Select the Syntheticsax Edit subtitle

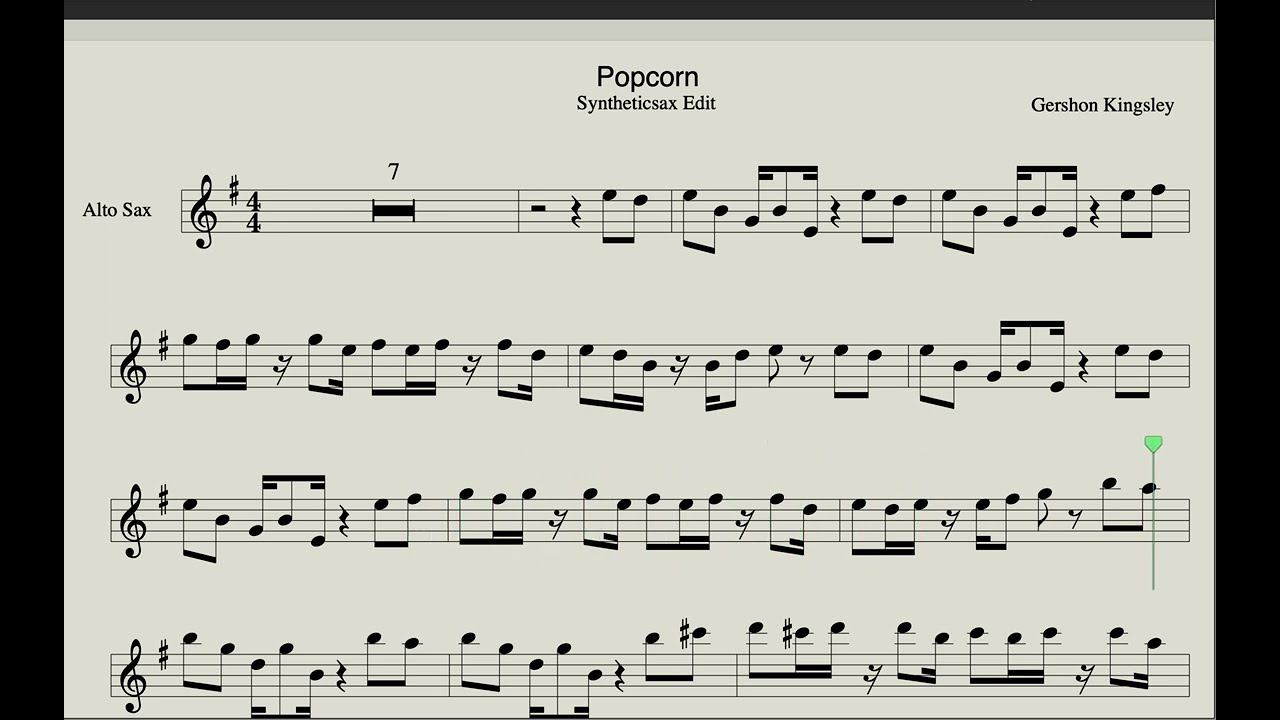pyautogui.click(x=646, y=103)
